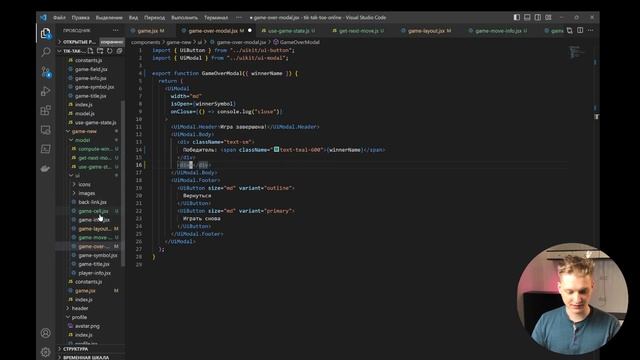Viewport: 640px width, 360px height.
Task: Click the components breadcrumb segment
Action: pos(146,42)
